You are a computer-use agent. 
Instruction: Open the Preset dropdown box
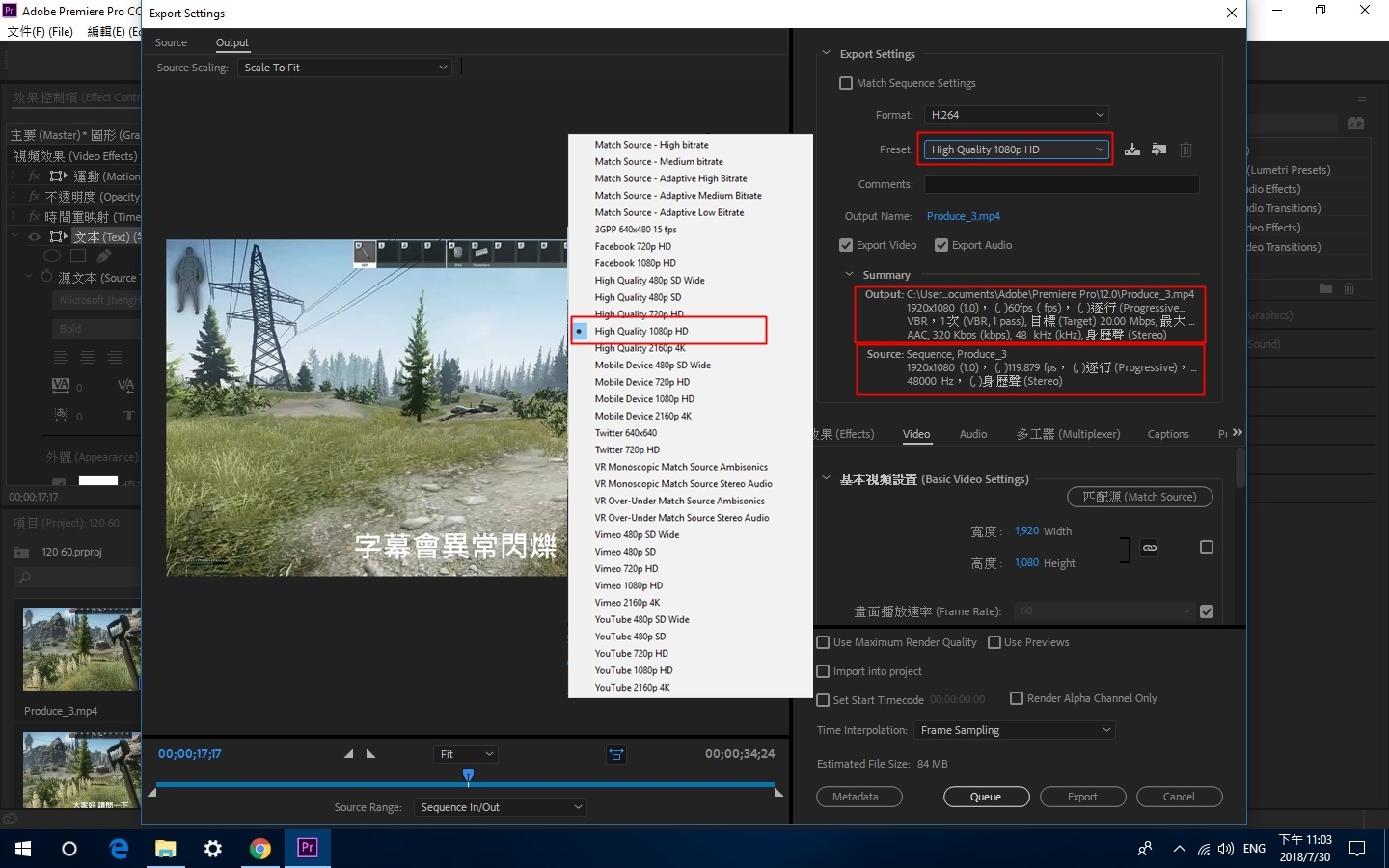(x=1017, y=149)
